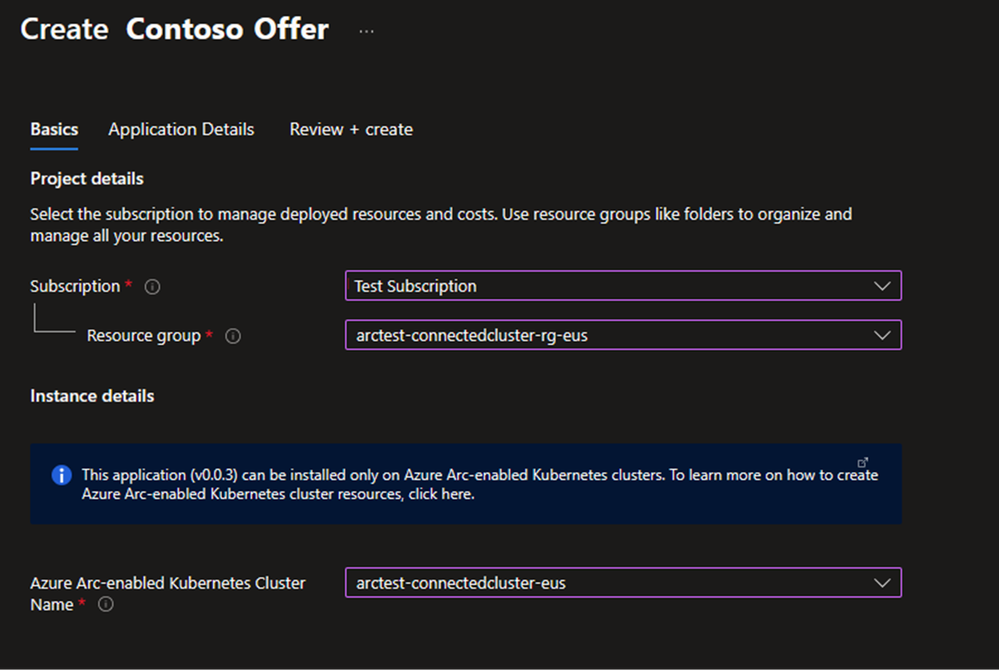Screen dimensions: 999x670
Task: Follow the "click here" link in the banner
Action: [x=443, y=494]
